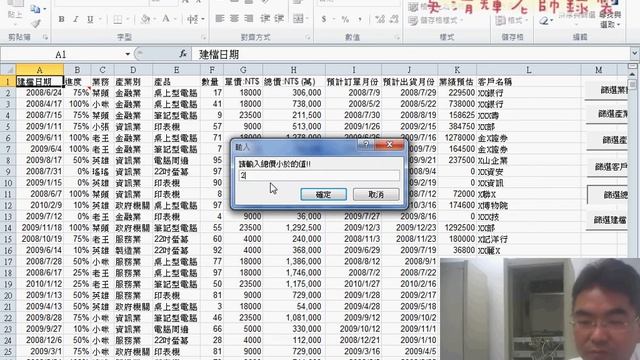Image resolution: width=640 pixels, height=360 pixels.
Task: Open the Borders dropdown arrow
Action: point(127,19)
